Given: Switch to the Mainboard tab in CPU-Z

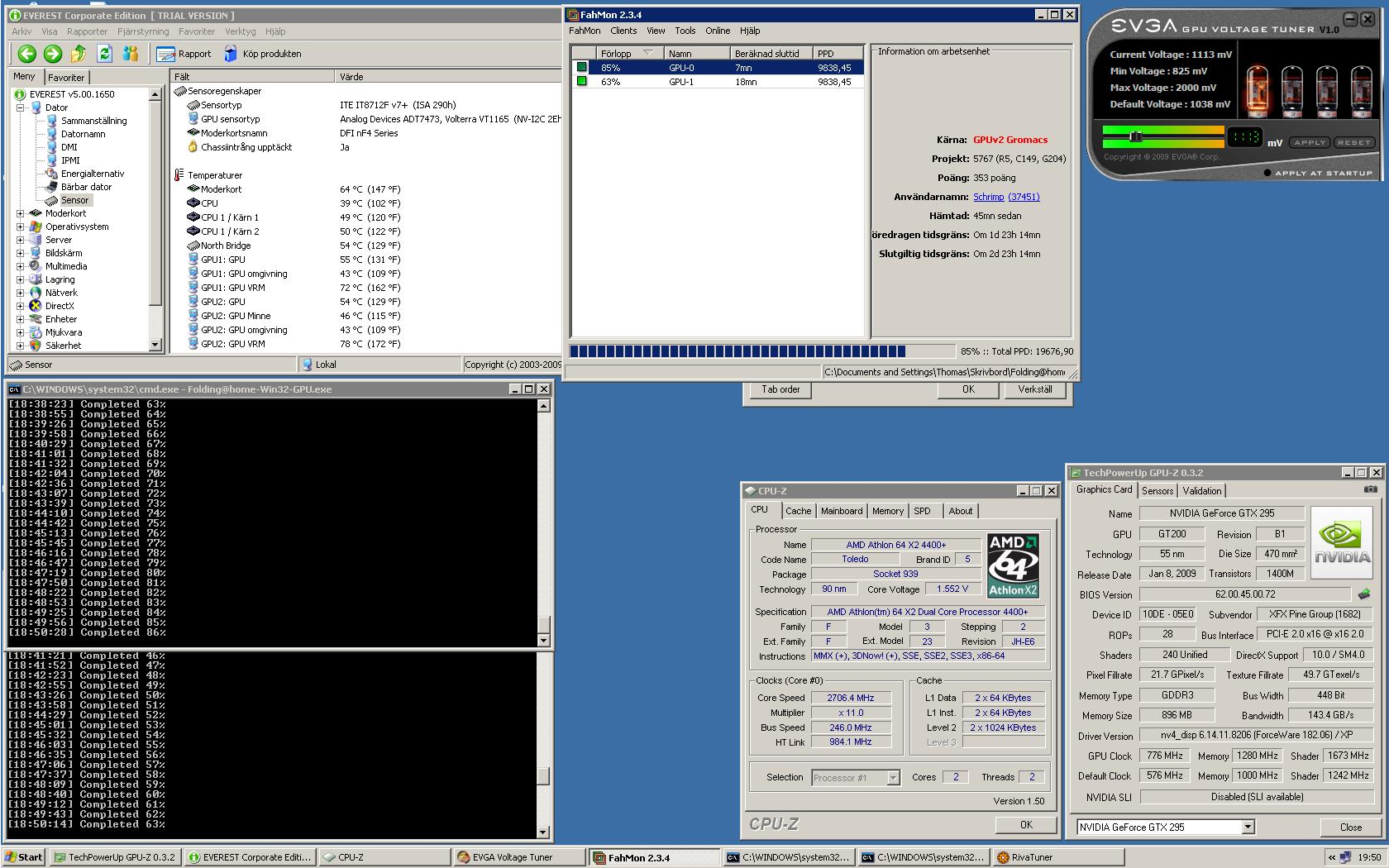Looking at the screenshot, I should (x=842, y=511).
